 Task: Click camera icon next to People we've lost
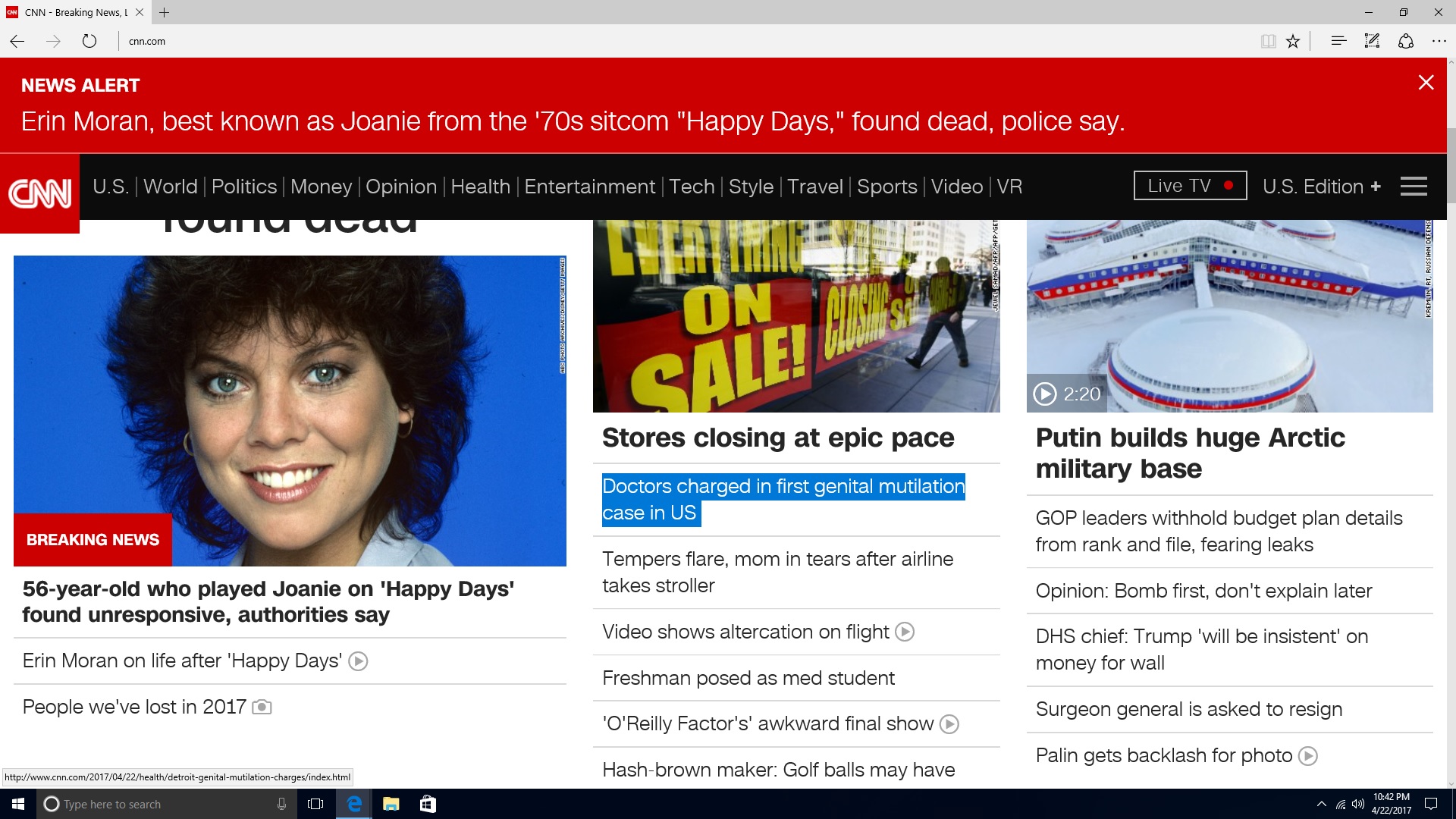262,707
